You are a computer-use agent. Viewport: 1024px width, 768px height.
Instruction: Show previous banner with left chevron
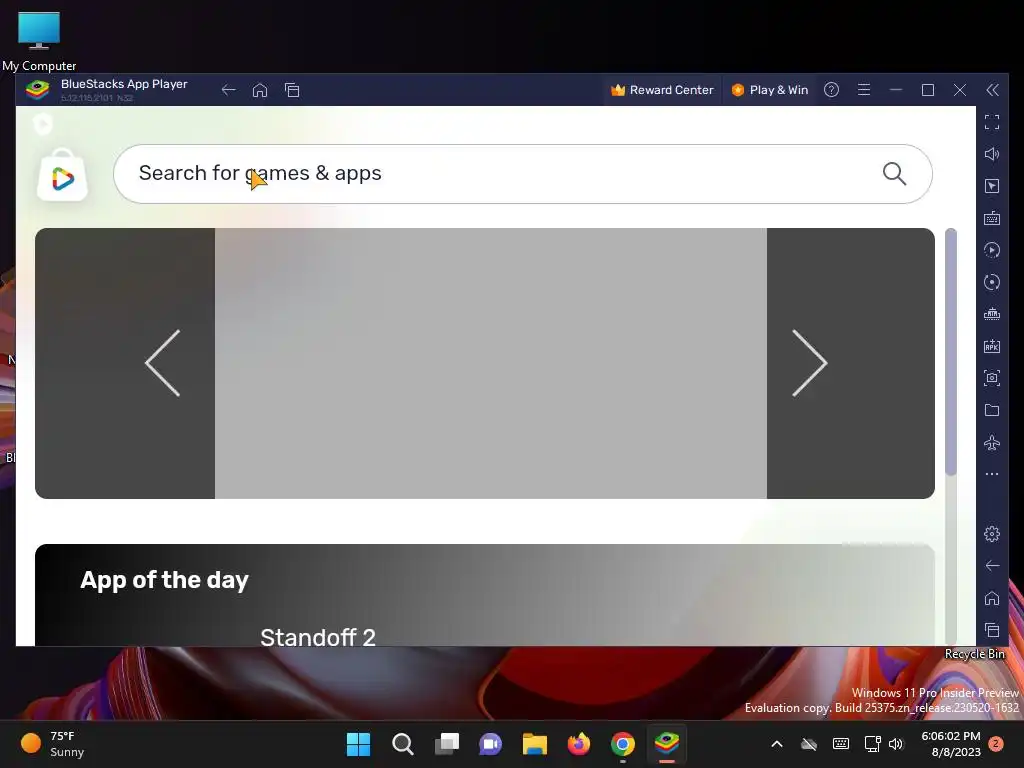point(163,363)
